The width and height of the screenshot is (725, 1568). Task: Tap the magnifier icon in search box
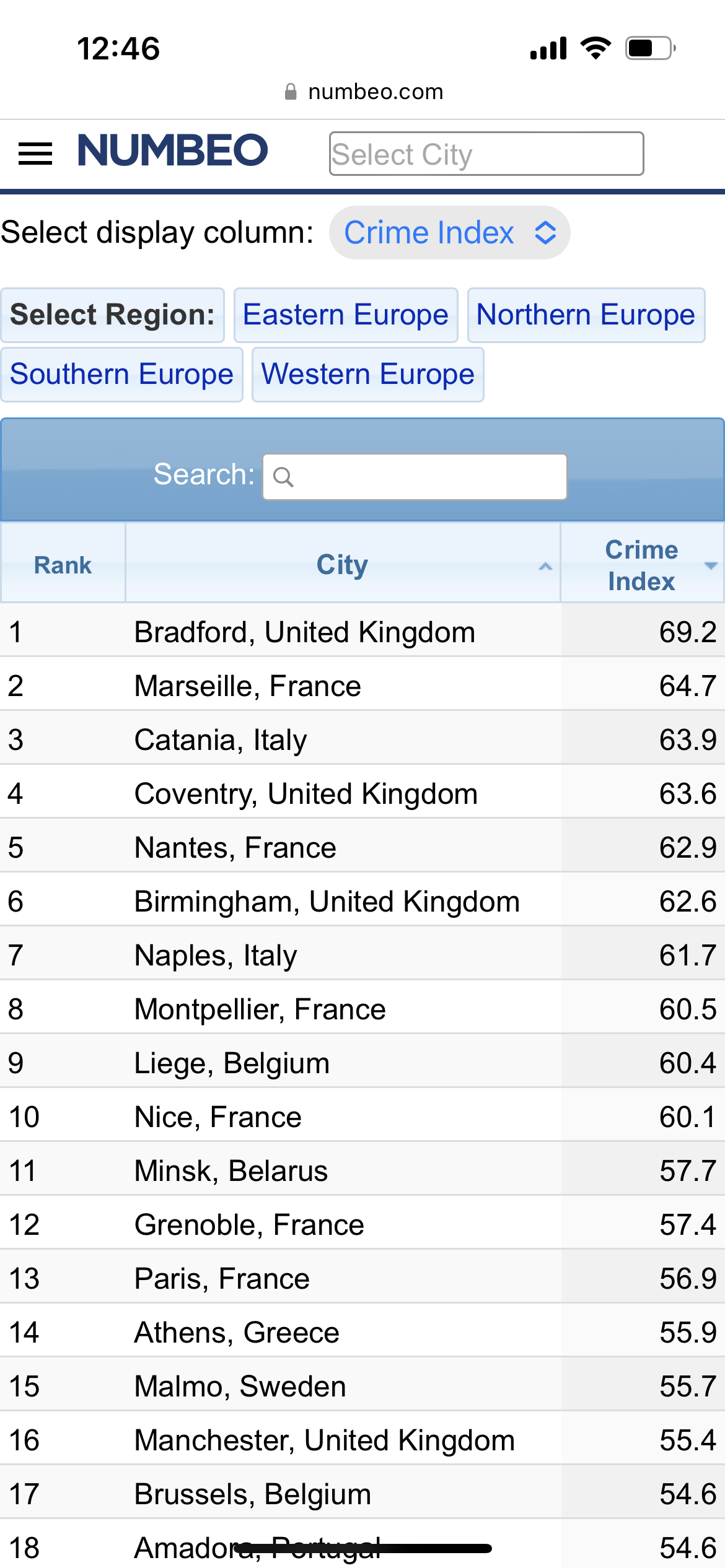pos(283,477)
